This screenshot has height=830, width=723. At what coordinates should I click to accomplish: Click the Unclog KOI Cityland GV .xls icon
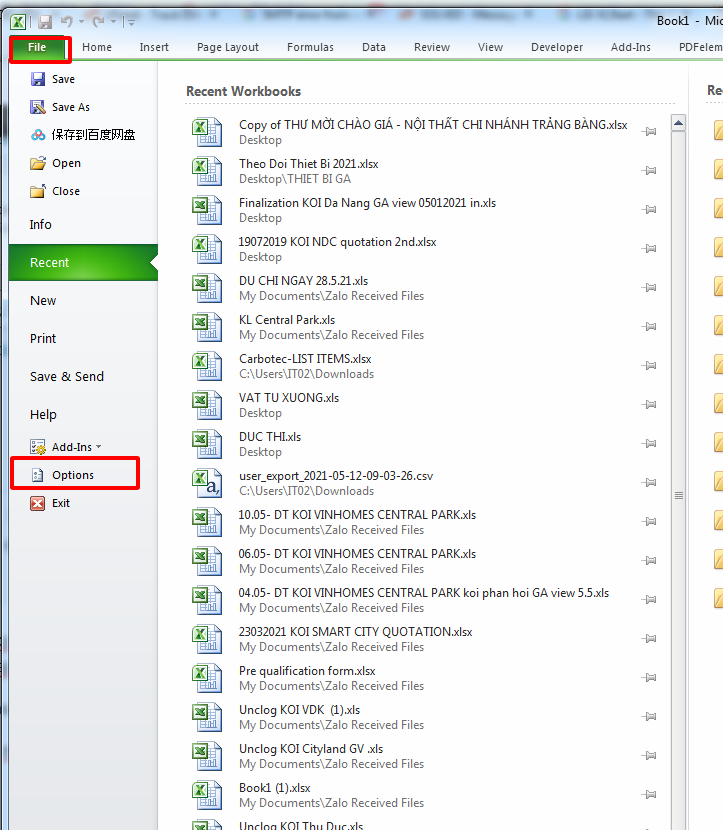coord(207,756)
